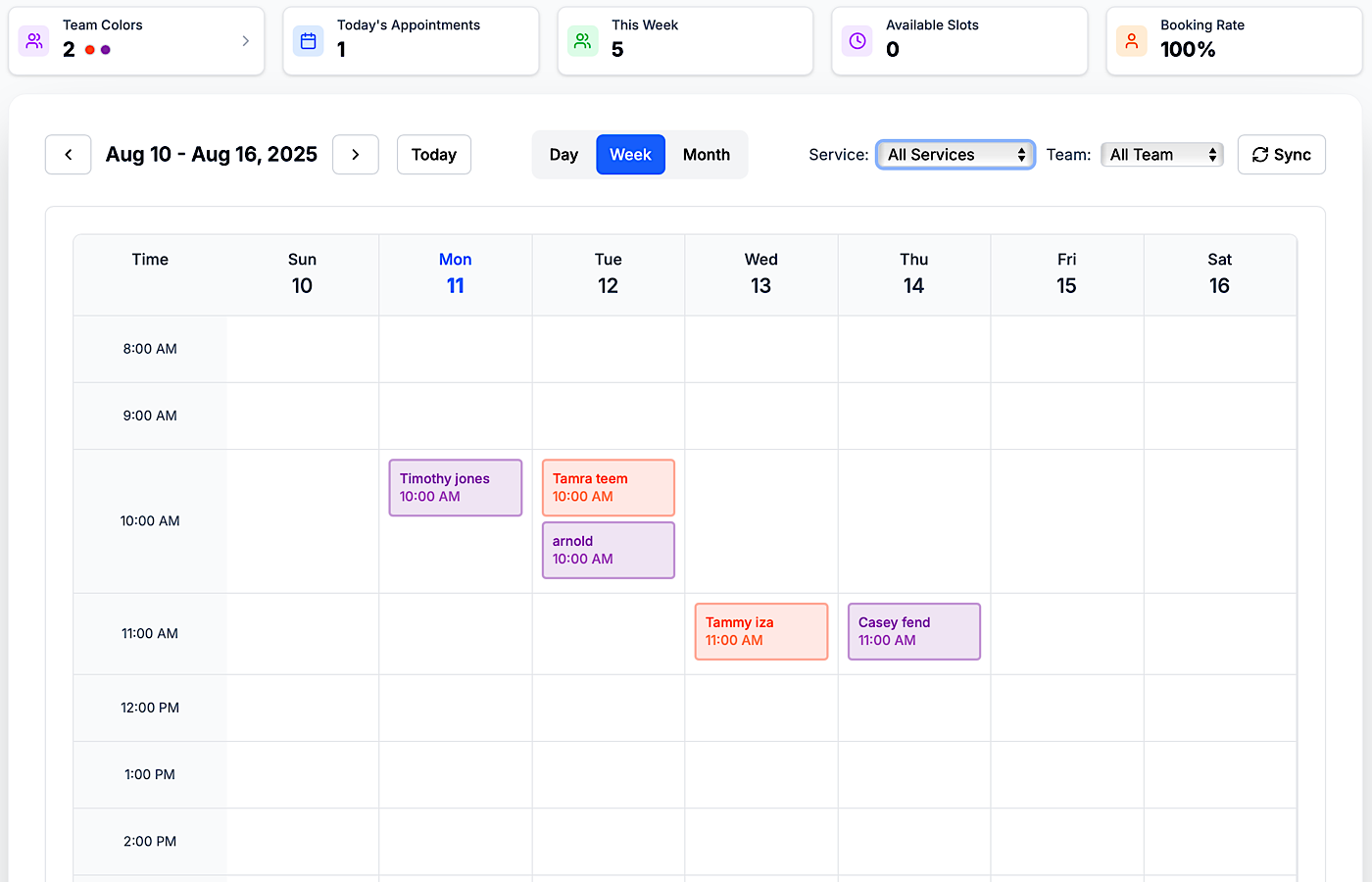Click the Booking Rate person icon

point(1131,40)
